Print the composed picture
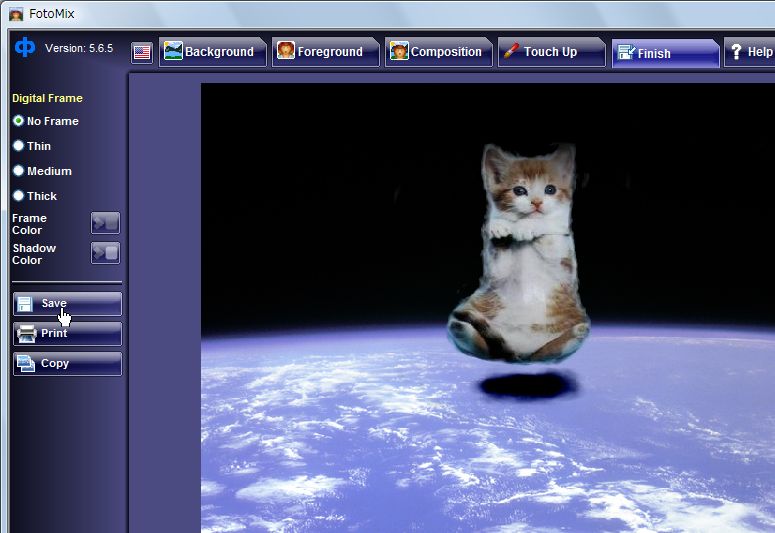 click(67, 334)
